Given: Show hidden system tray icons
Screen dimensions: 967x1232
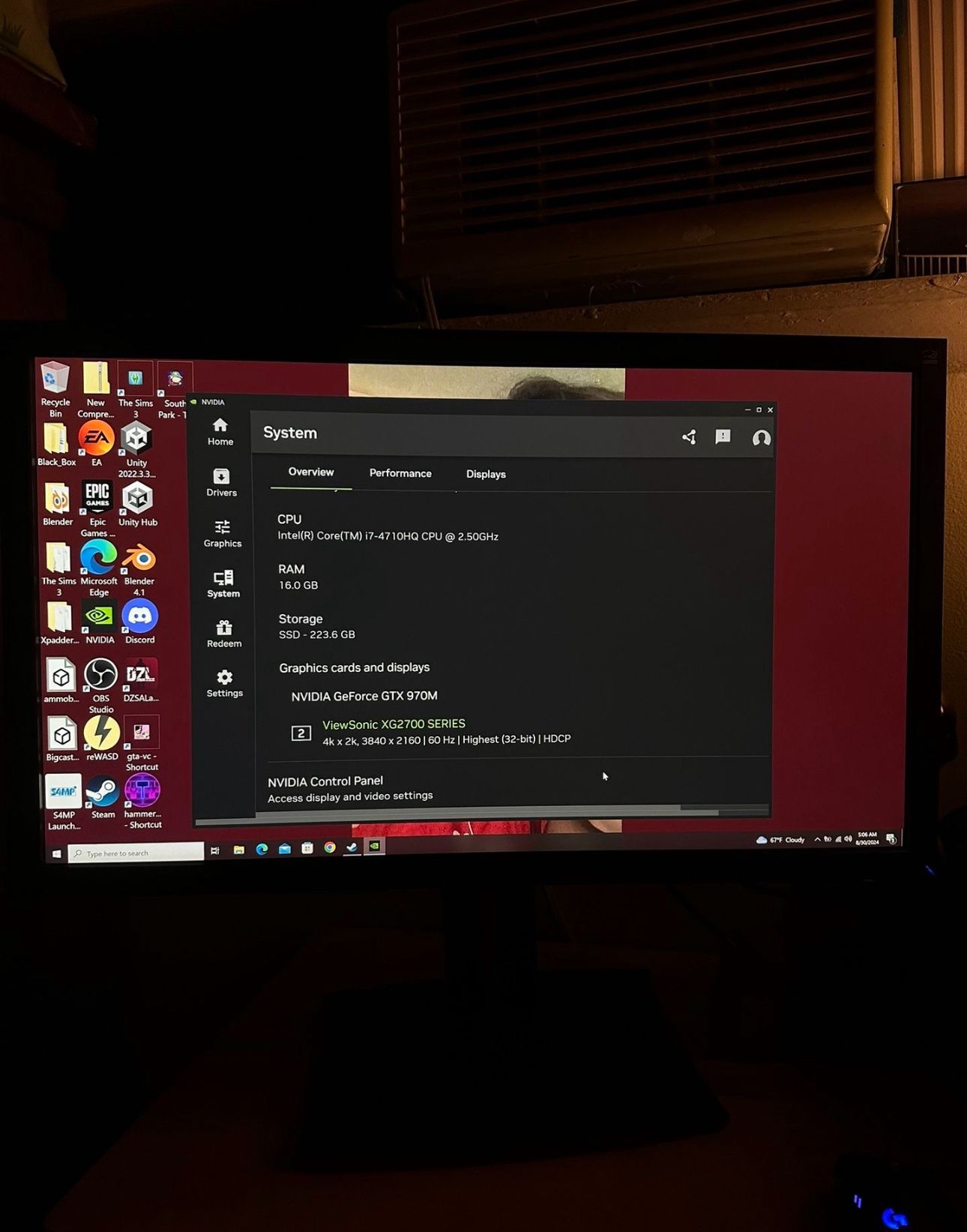Looking at the screenshot, I should (x=817, y=839).
